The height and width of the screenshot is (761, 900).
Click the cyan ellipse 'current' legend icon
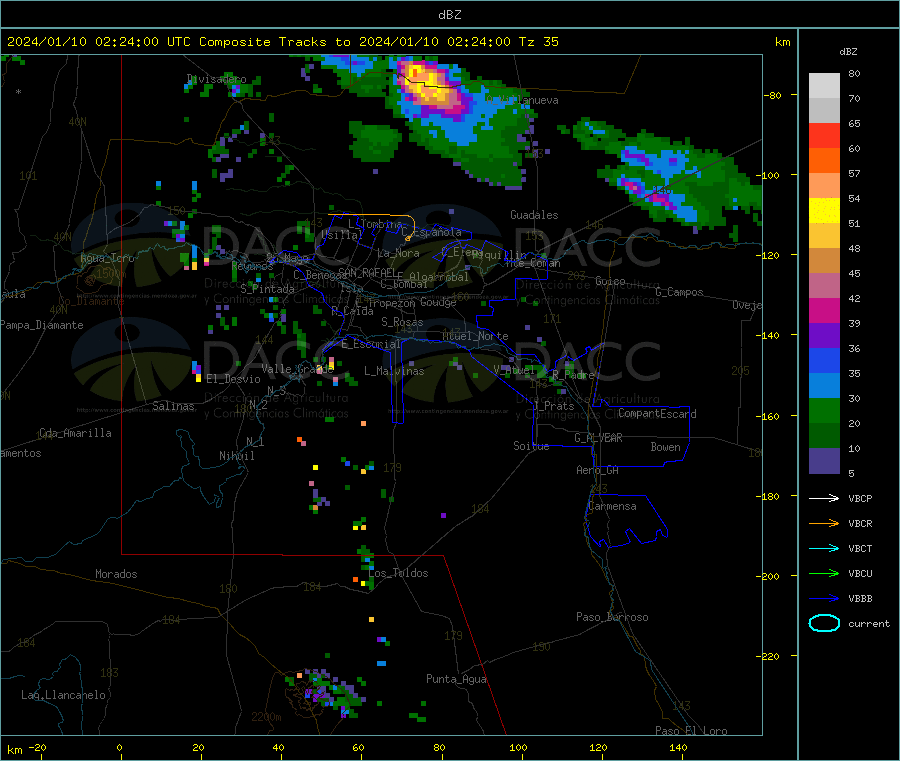click(x=824, y=623)
